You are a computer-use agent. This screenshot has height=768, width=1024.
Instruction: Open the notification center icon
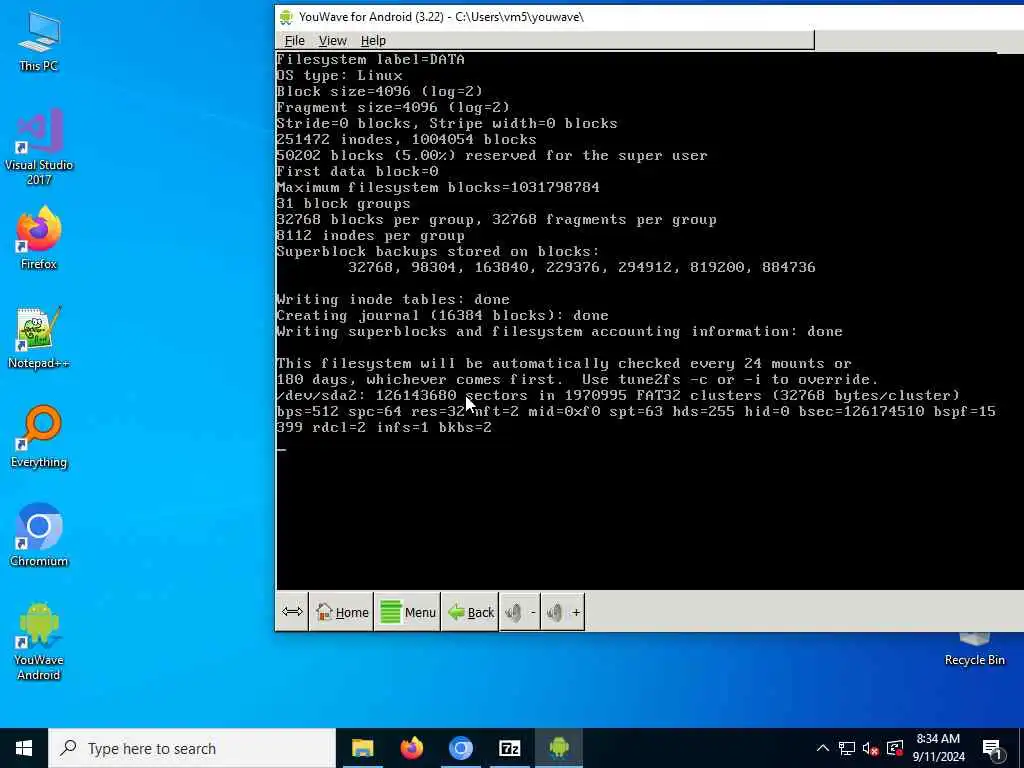click(x=993, y=748)
